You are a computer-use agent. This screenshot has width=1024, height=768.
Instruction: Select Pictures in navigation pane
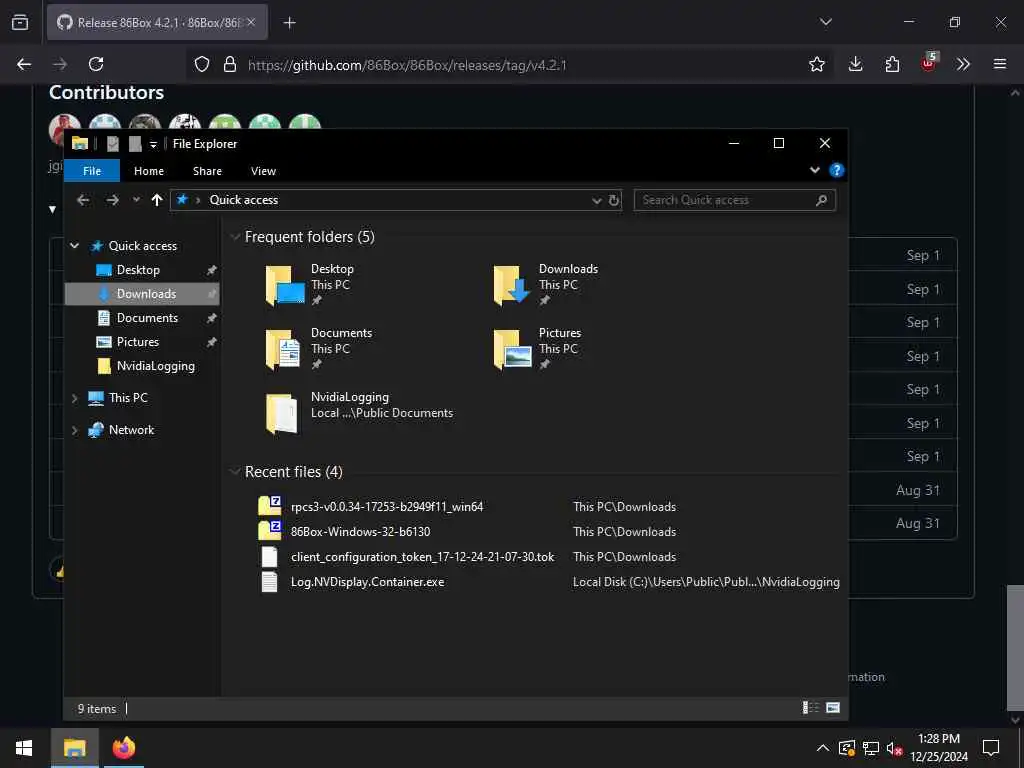click(143, 342)
